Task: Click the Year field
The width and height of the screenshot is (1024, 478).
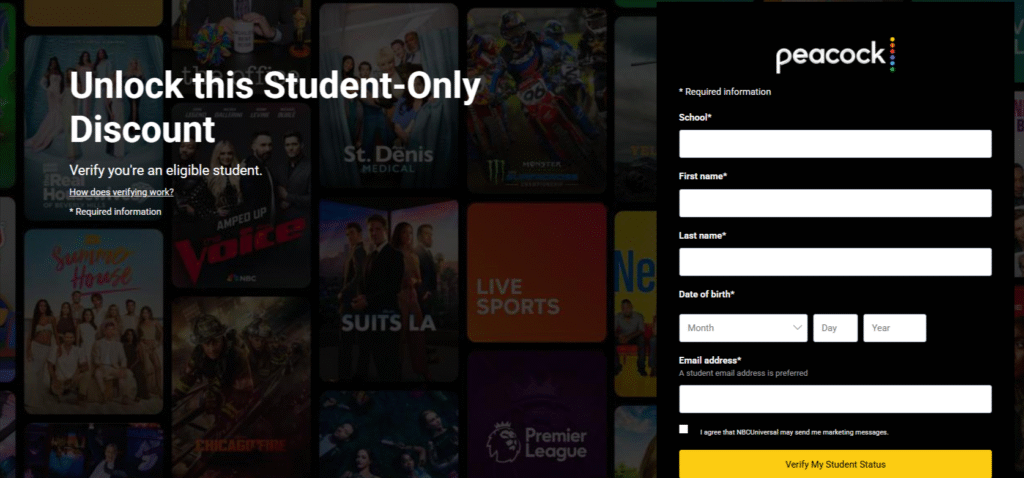Action: [895, 328]
